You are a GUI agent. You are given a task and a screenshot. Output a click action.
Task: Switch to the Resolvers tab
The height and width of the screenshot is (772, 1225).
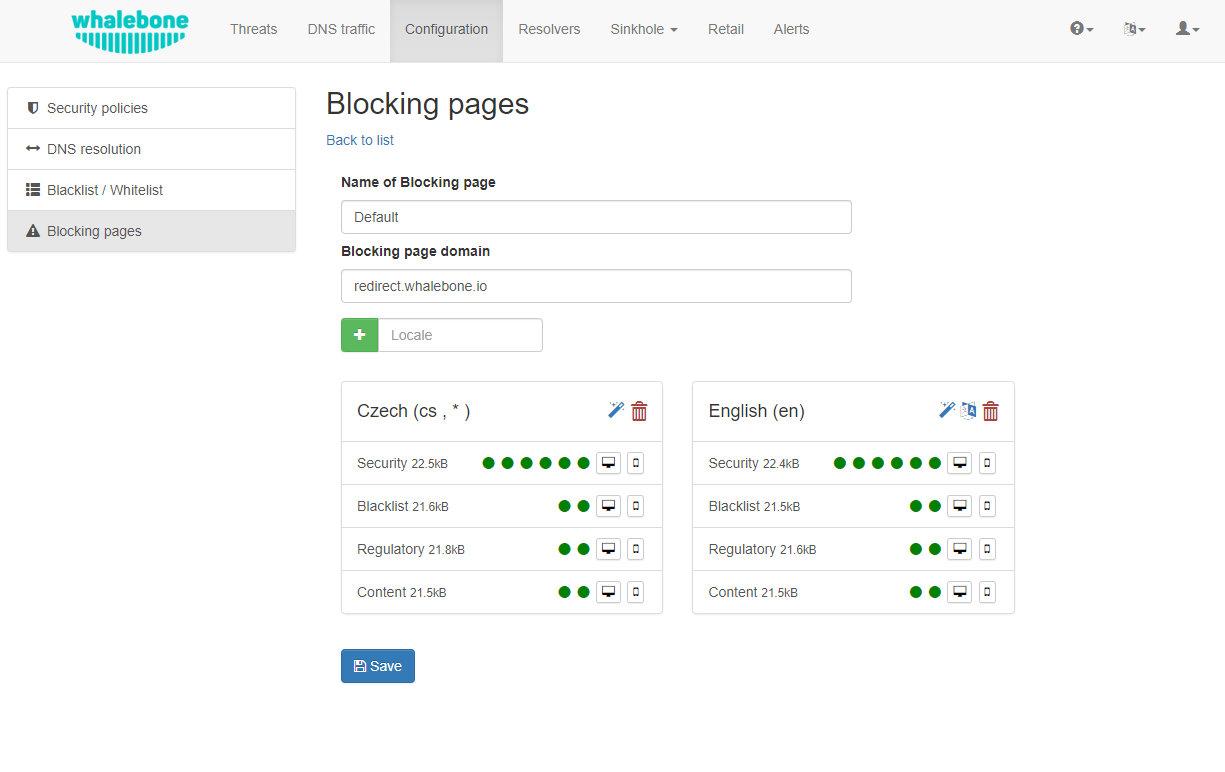tap(549, 29)
